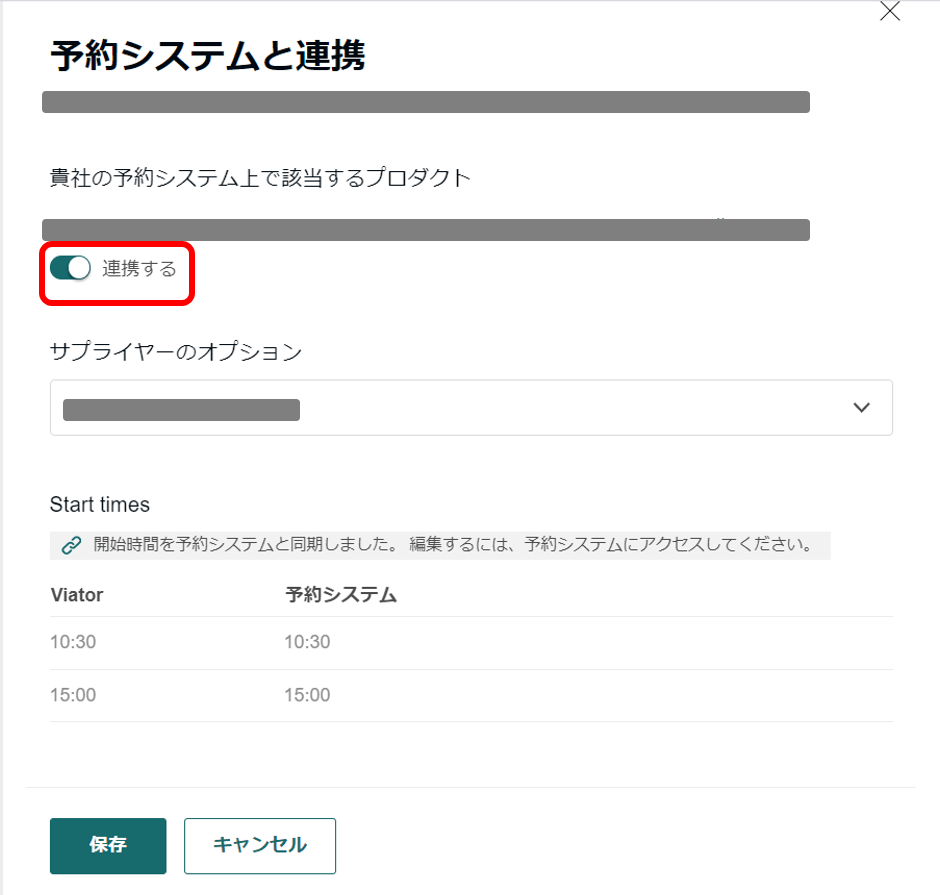
Task: Click the link sync icon
Action: click(x=71, y=546)
